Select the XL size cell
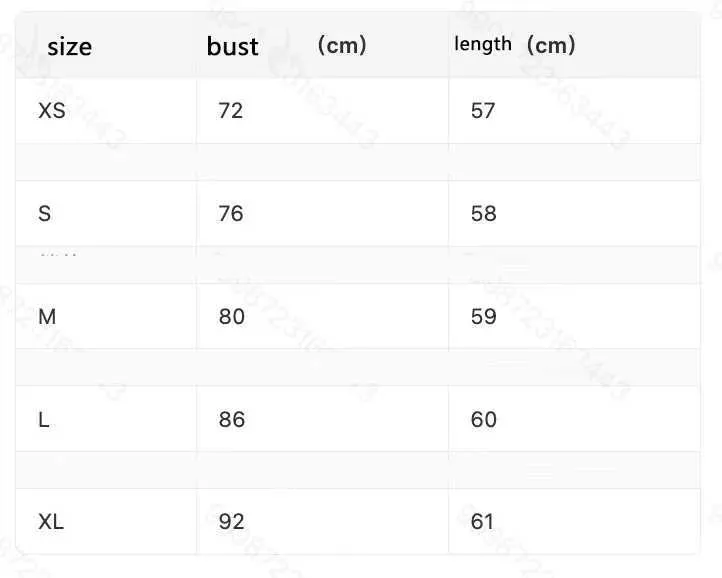 click(51, 522)
